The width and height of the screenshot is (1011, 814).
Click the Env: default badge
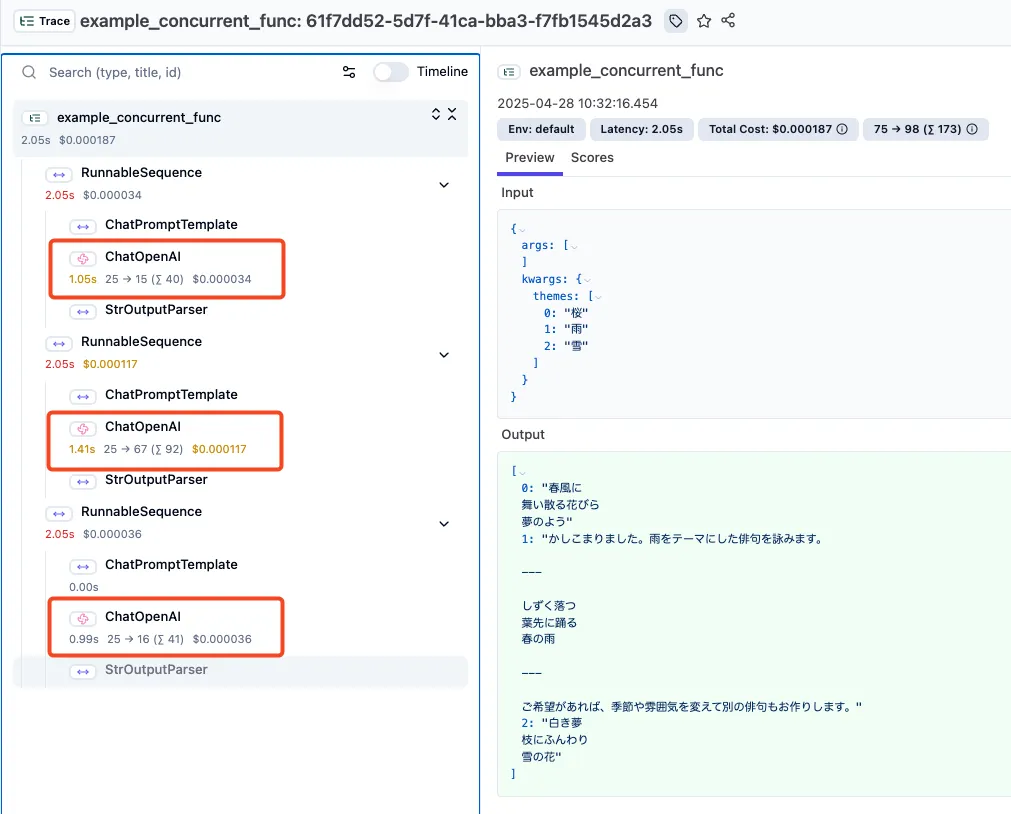point(541,129)
